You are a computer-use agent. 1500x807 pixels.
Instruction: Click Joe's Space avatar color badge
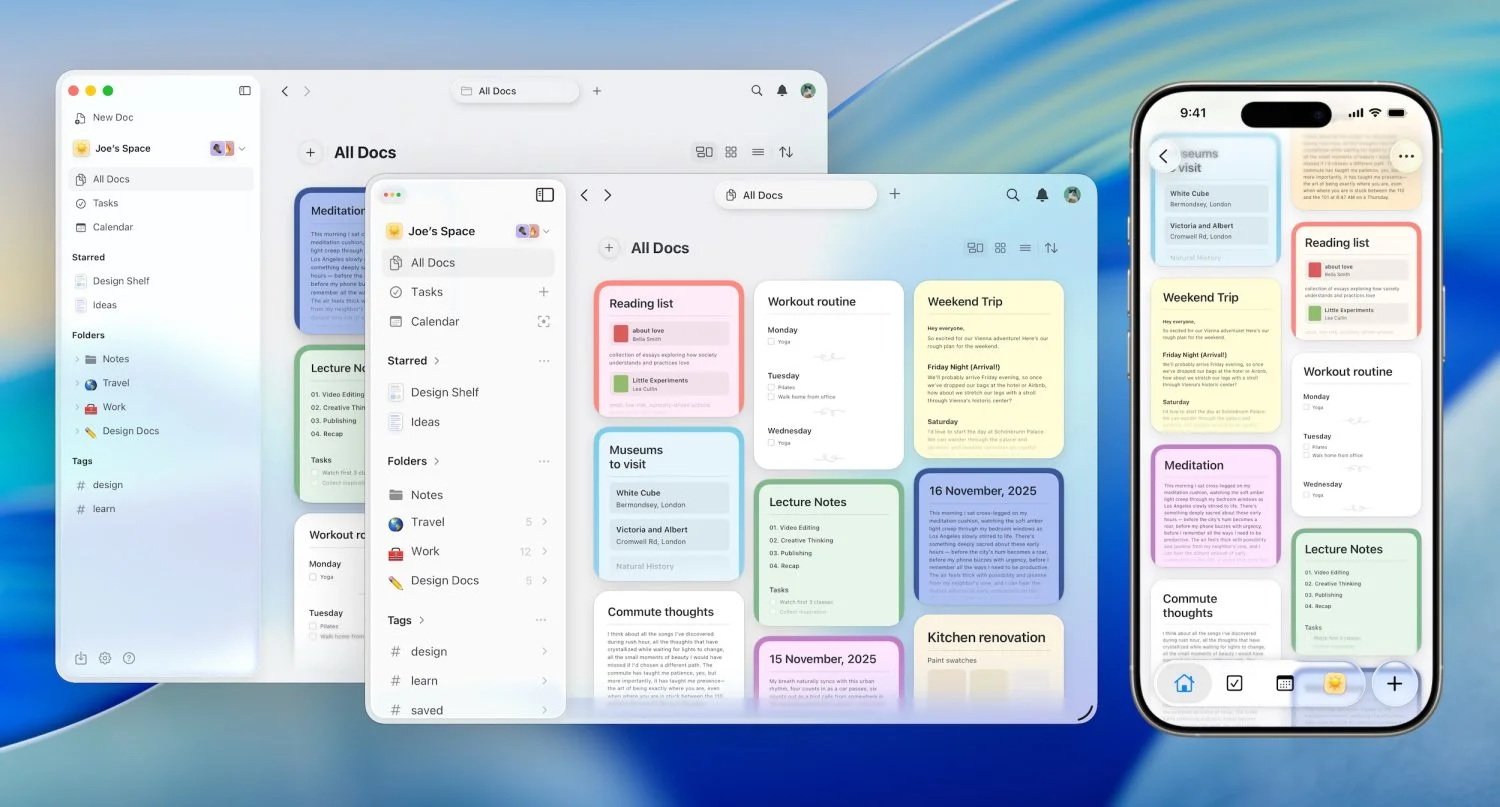point(527,230)
